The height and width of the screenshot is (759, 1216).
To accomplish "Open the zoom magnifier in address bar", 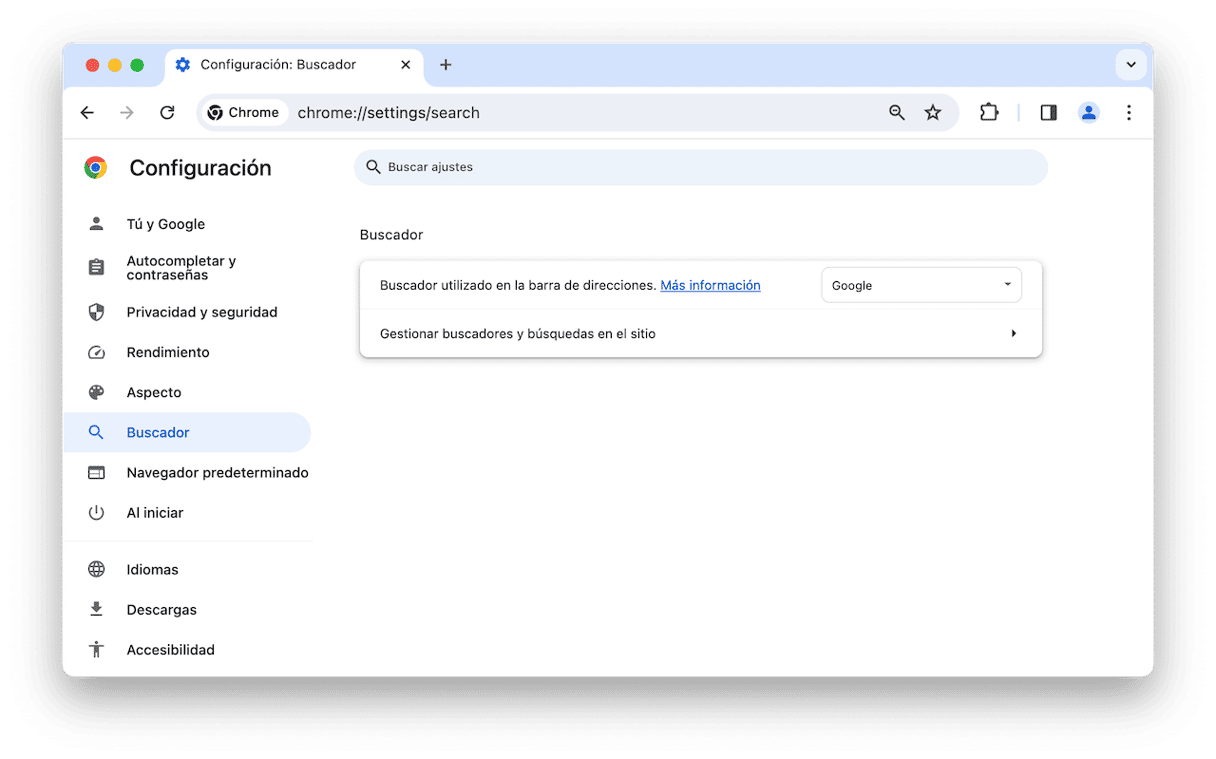I will [x=897, y=113].
